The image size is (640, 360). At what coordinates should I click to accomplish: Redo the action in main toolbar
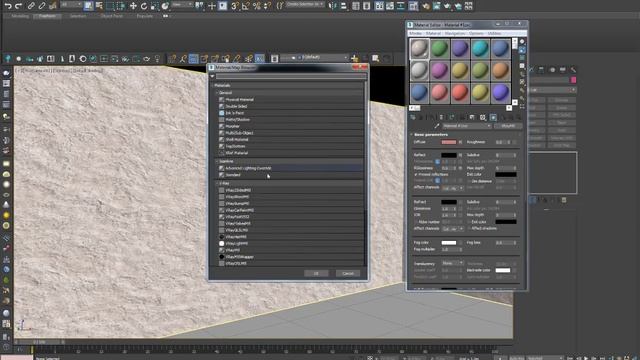[18, 6]
